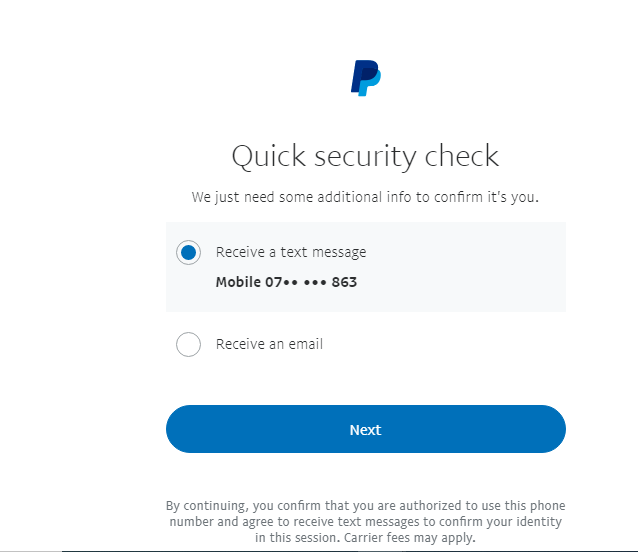The width and height of the screenshot is (638, 552).
Task: Click the Quick security check heading
Action: coord(365,156)
